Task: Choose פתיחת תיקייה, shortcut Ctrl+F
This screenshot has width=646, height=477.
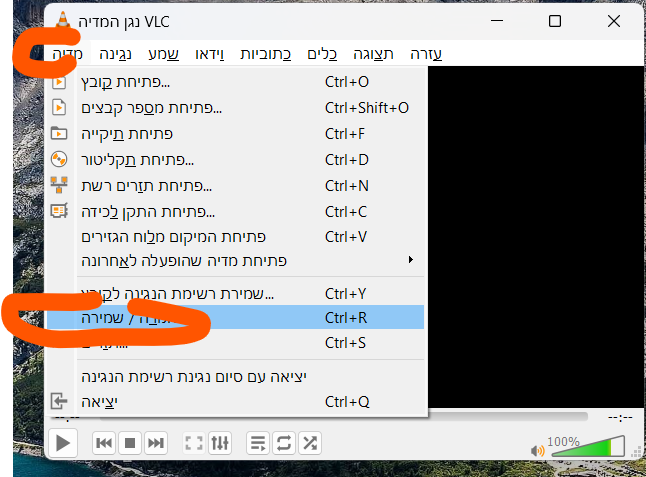Action: (236, 134)
